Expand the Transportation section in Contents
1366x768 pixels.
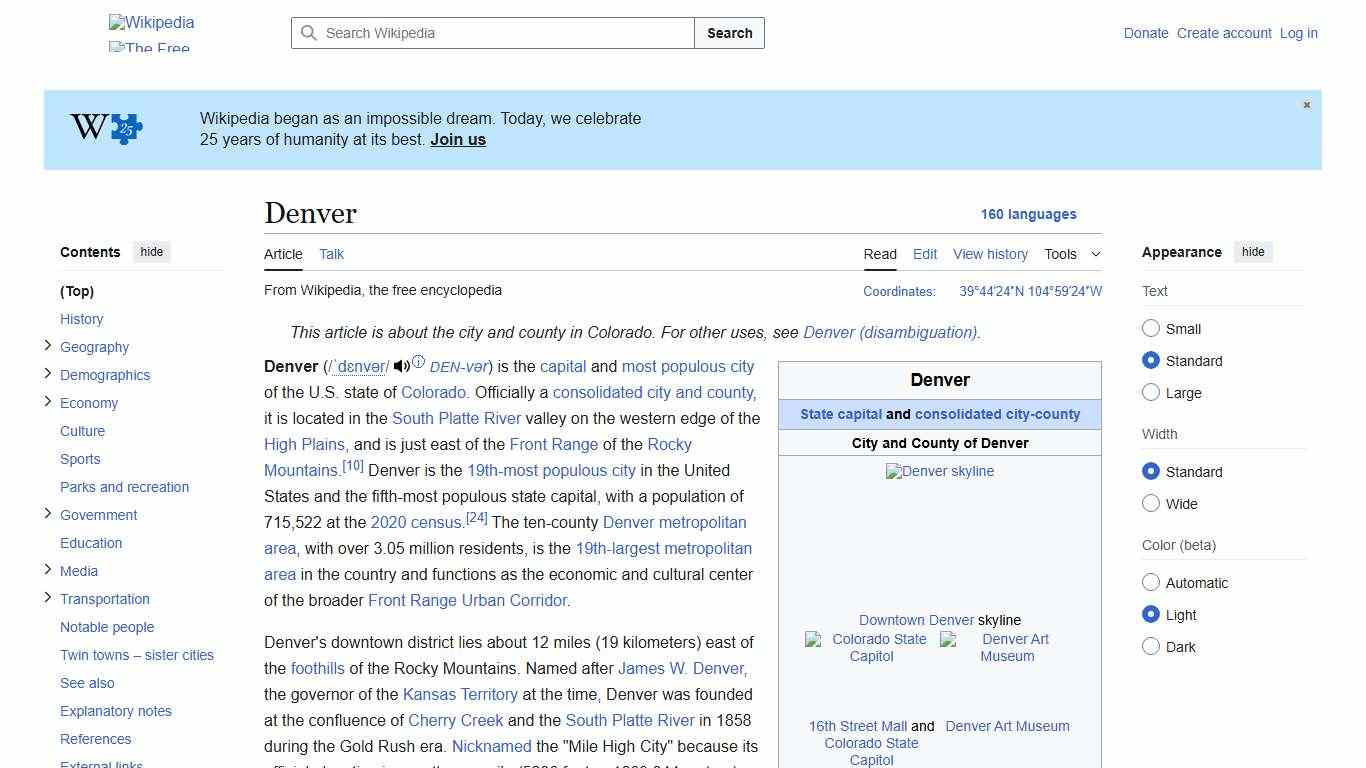coord(47,598)
